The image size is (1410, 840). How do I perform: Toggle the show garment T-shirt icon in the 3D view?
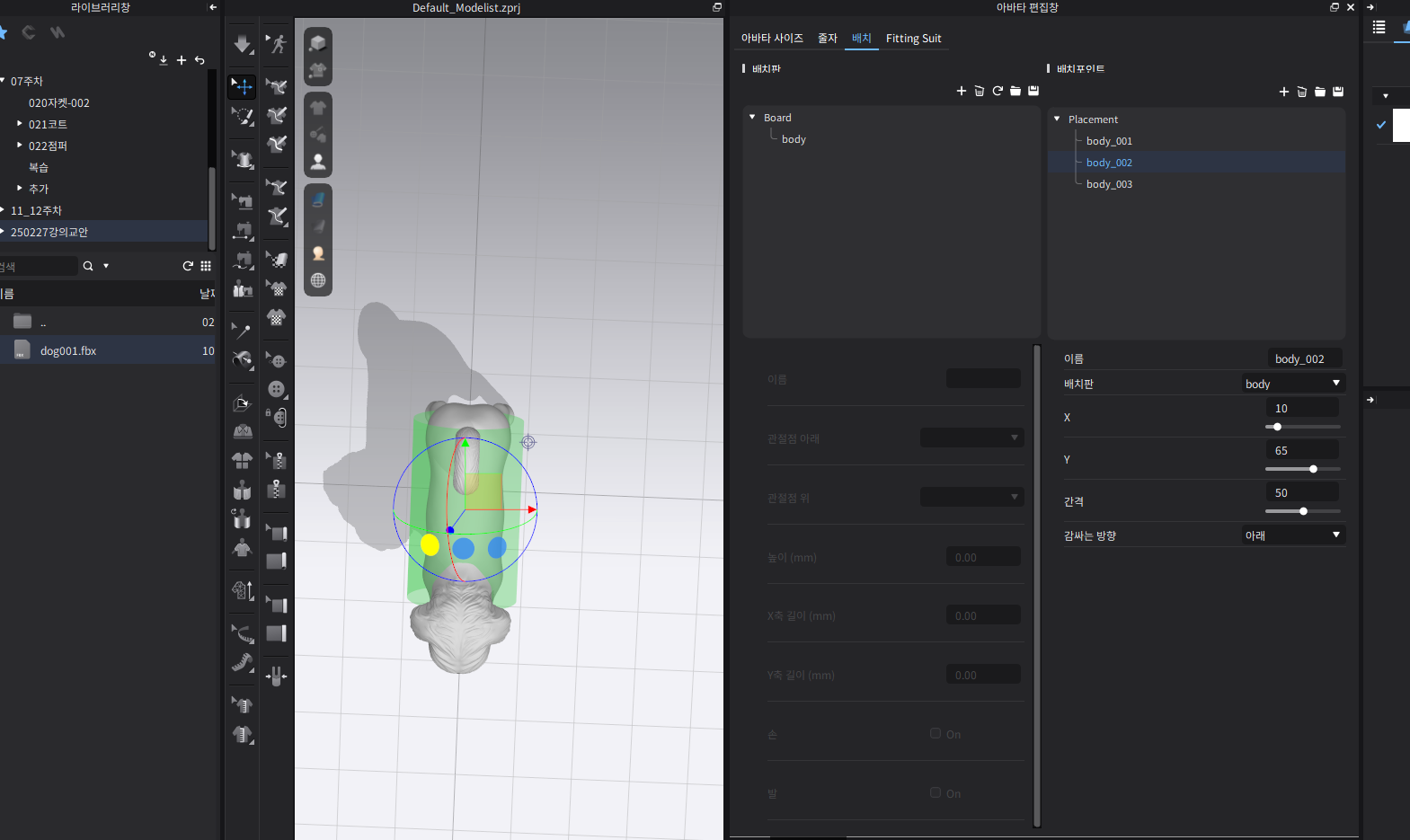point(318,107)
